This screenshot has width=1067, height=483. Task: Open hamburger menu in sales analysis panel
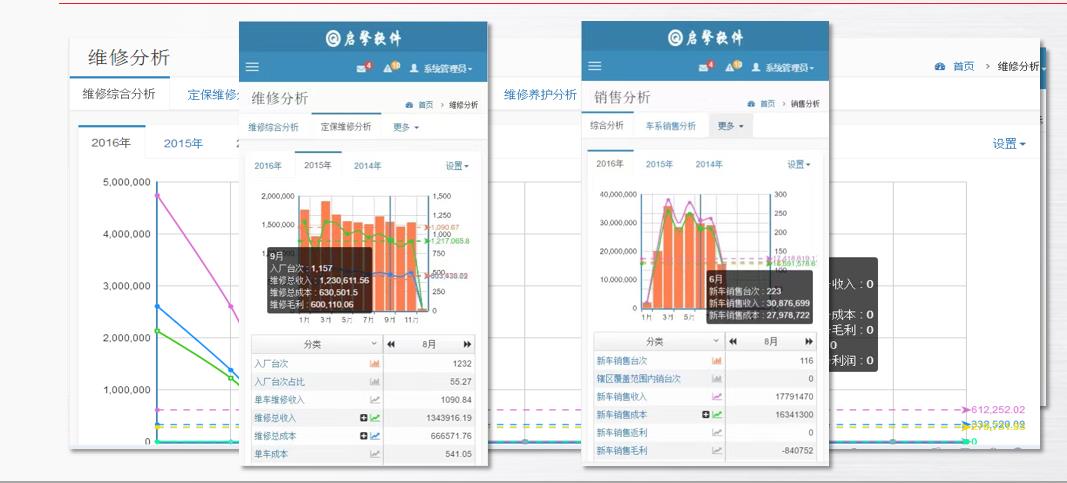(x=595, y=67)
